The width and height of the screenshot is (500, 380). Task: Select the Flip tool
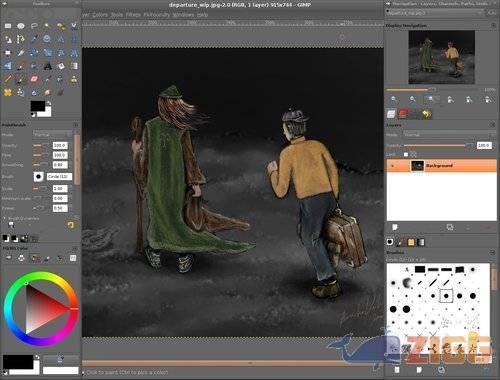click(x=8, y=66)
